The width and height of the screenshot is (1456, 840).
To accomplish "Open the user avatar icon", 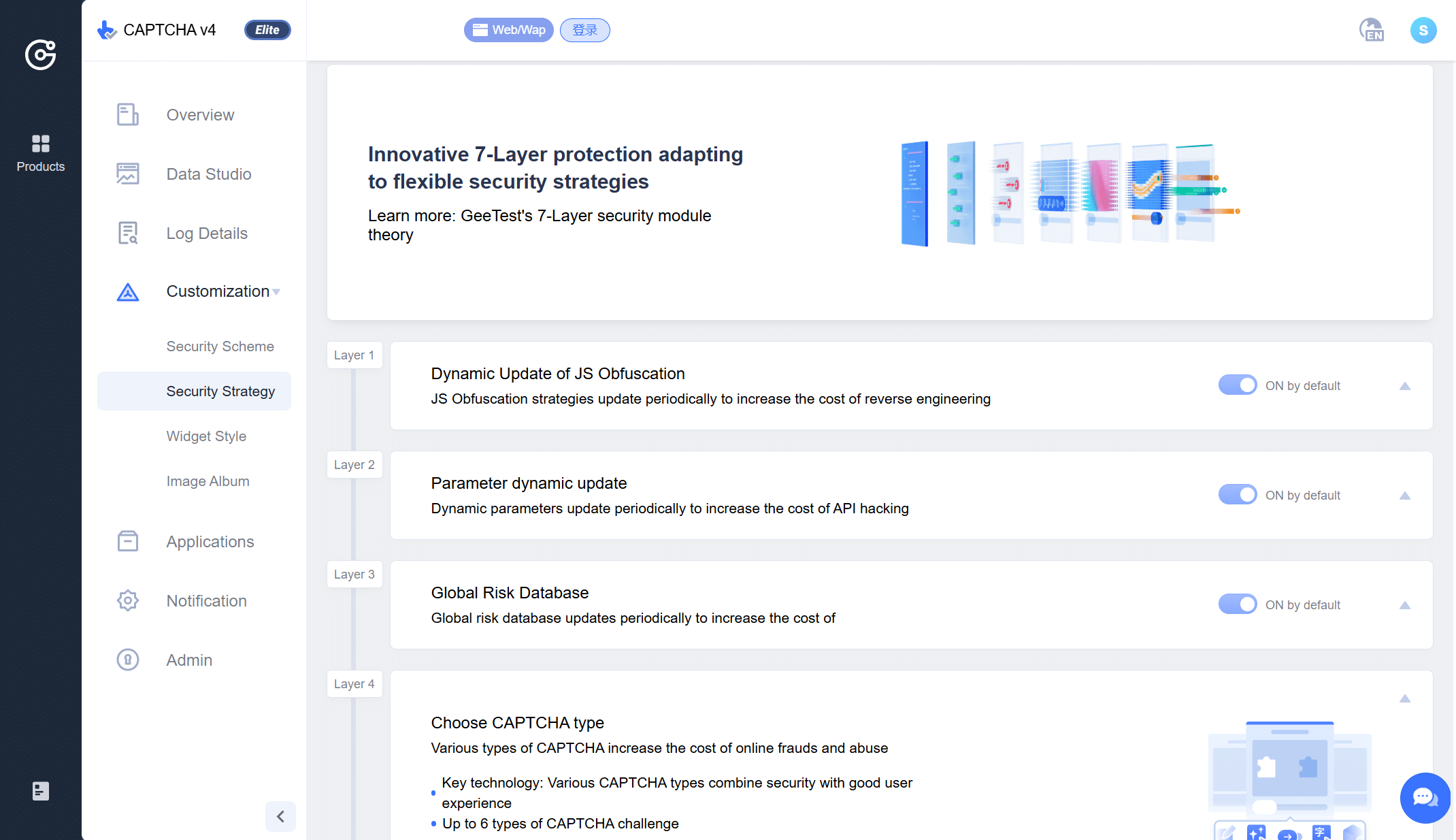I will (1423, 31).
